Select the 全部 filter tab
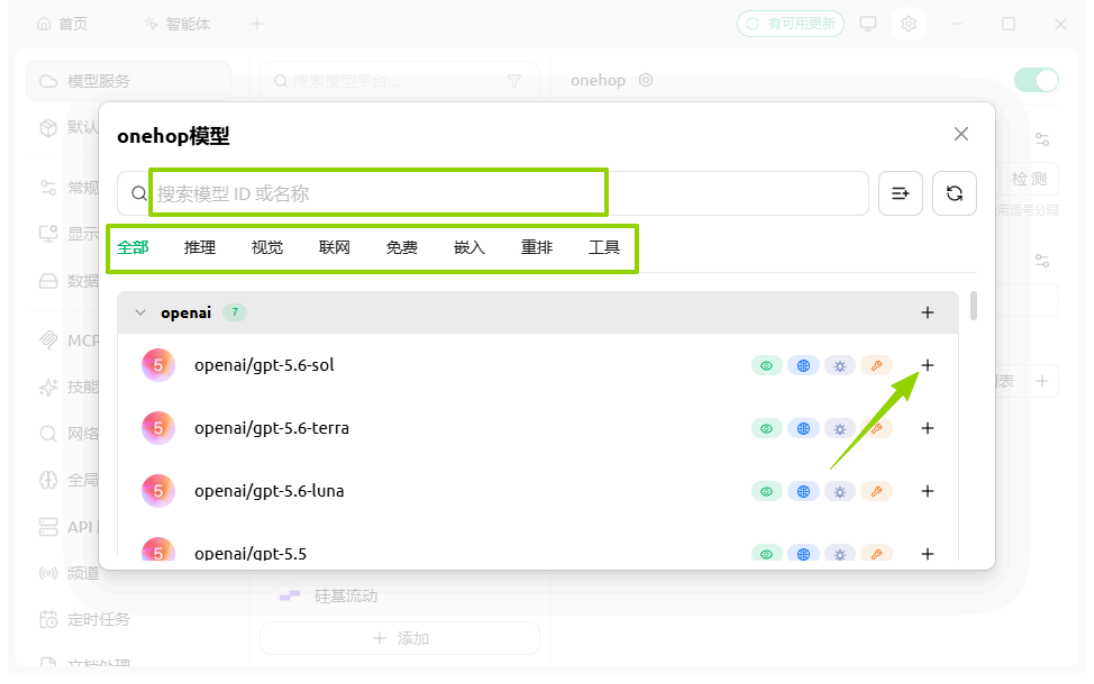This screenshot has width=1094, height=684. (133, 247)
